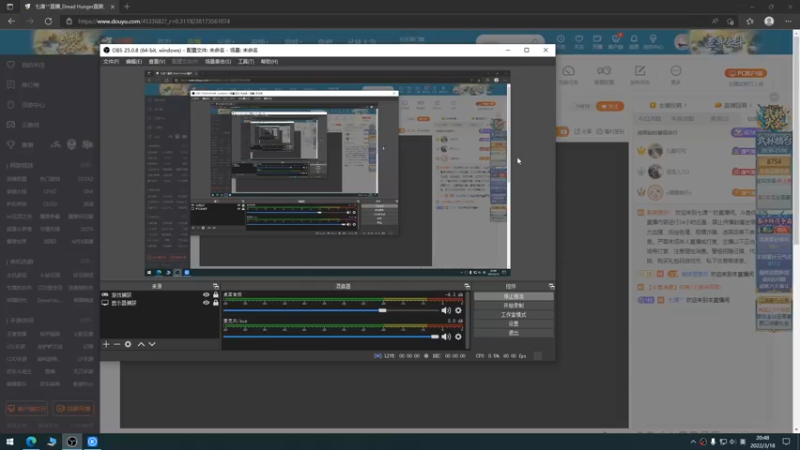Open the Windows Start menu
Image resolution: width=800 pixels, height=450 pixels.
click(10, 442)
